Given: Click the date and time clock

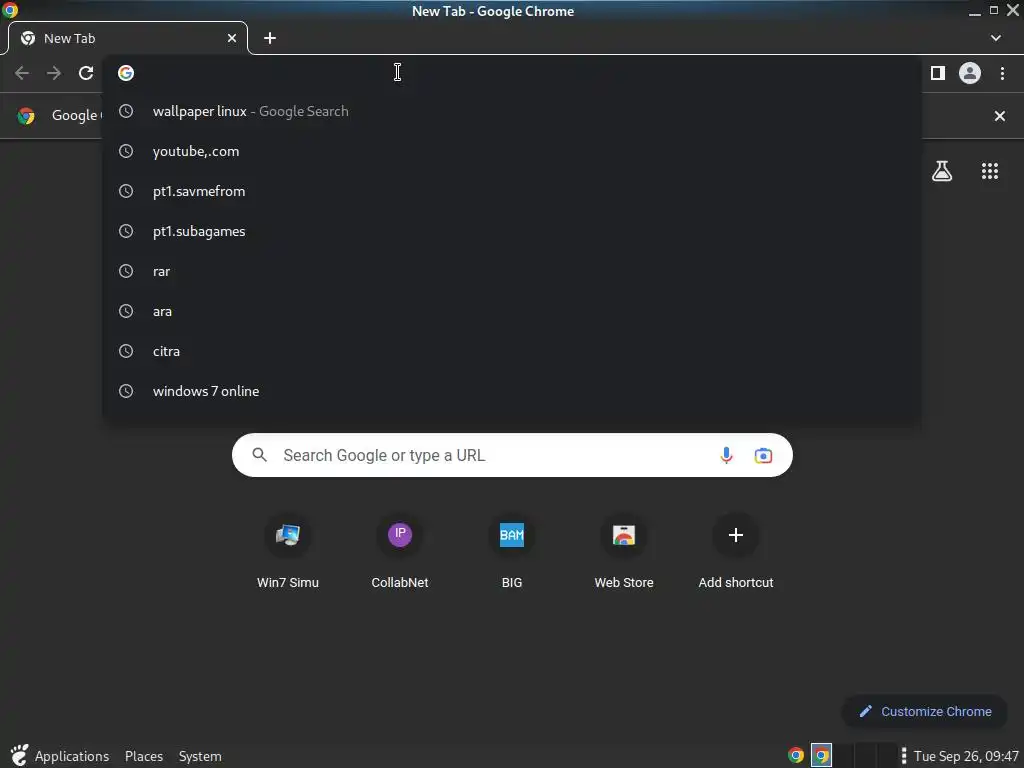Looking at the screenshot, I should click(x=966, y=756).
